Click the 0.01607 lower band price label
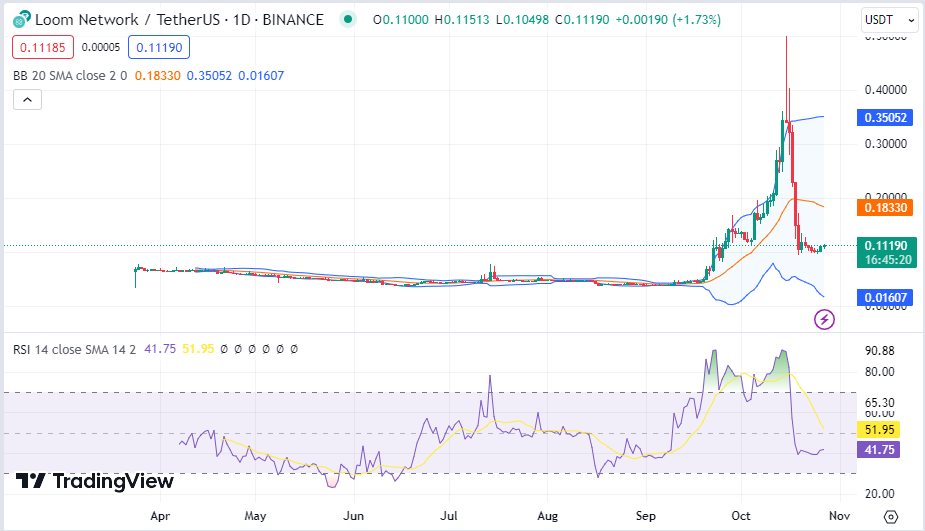The width and height of the screenshot is (925, 531). [x=885, y=297]
